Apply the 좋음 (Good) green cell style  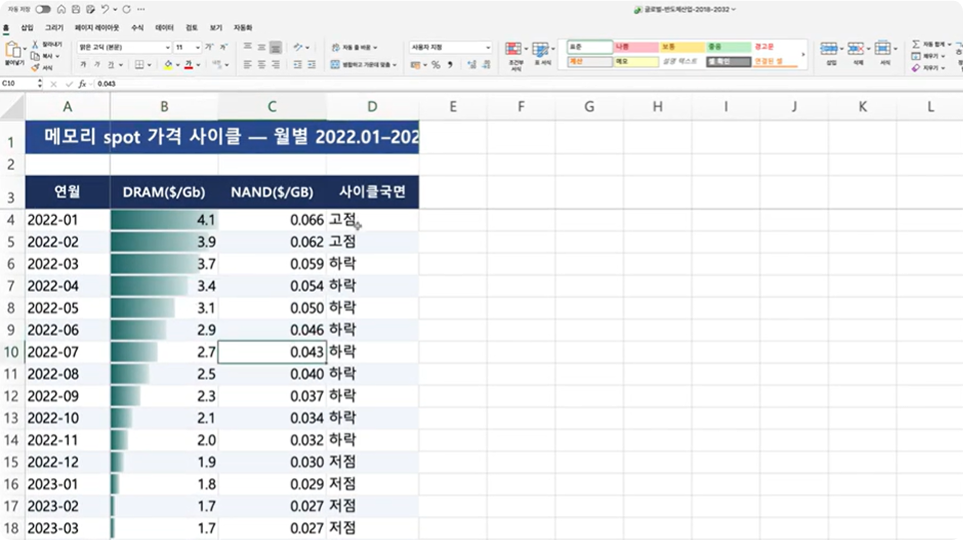[x=728, y=47]
